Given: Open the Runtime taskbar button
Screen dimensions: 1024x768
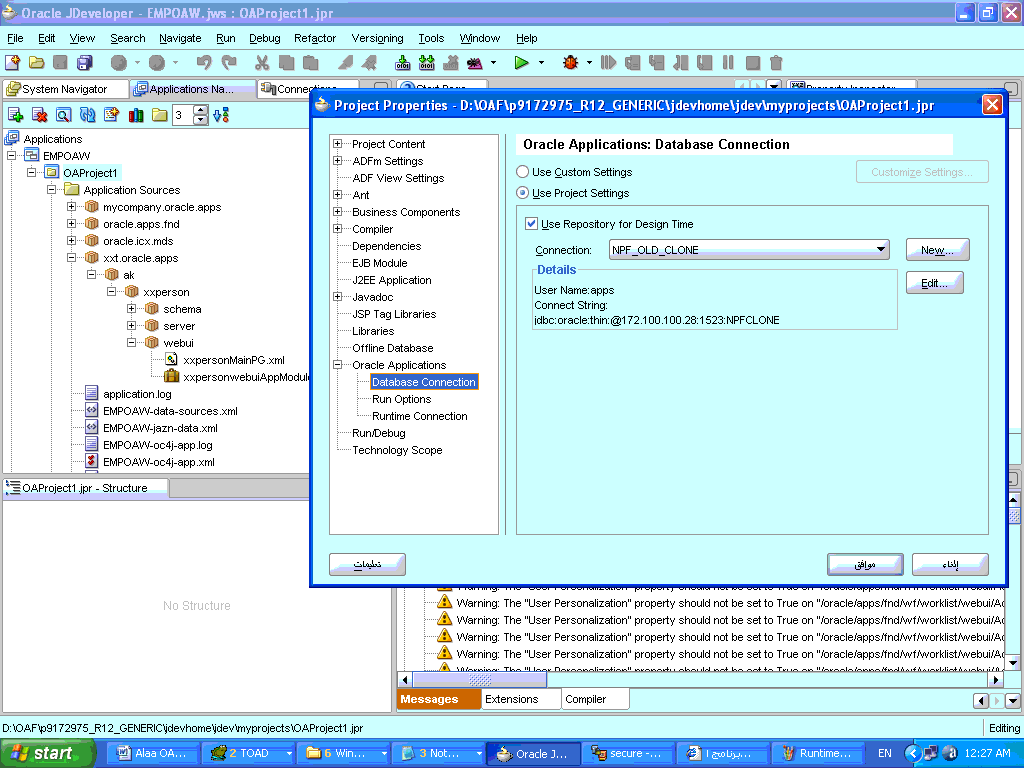Looking at the screenshot, I should coord(817,753).
